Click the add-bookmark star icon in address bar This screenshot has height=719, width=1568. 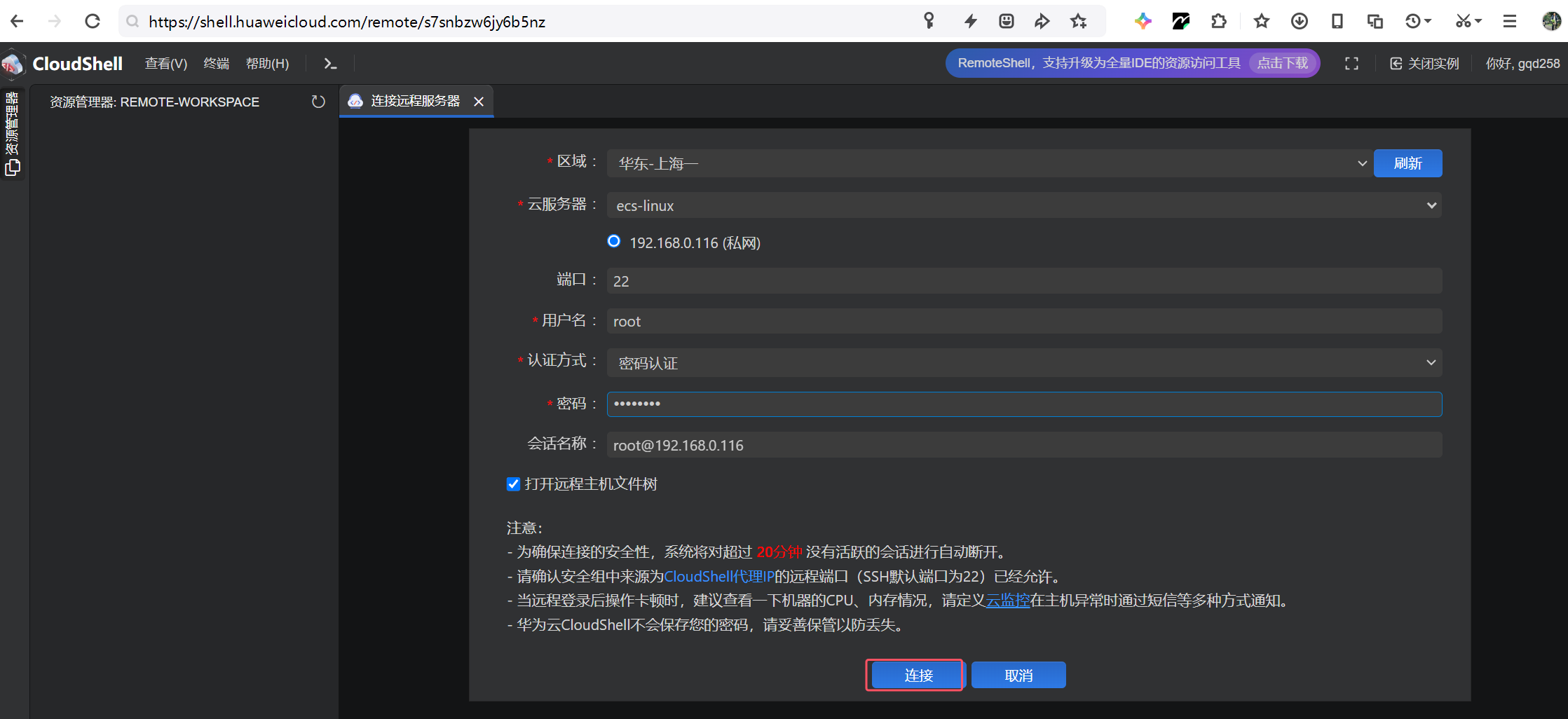pyautogui.click(x=1079, y=21)
